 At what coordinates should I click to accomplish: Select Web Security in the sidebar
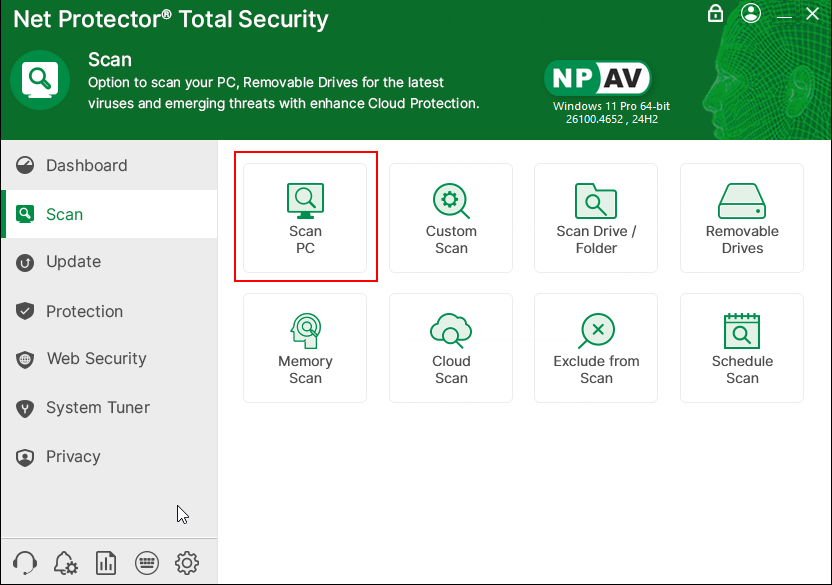pos(96,359)
